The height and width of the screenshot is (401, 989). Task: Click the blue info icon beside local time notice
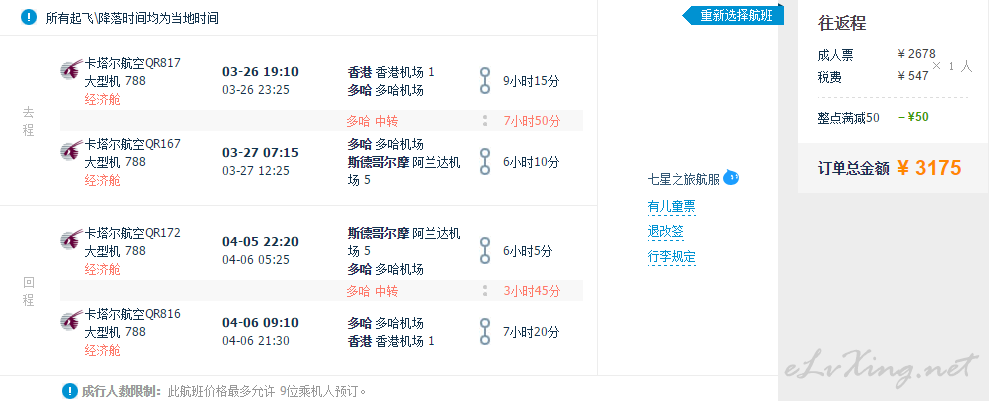click(x=29, y=17)
